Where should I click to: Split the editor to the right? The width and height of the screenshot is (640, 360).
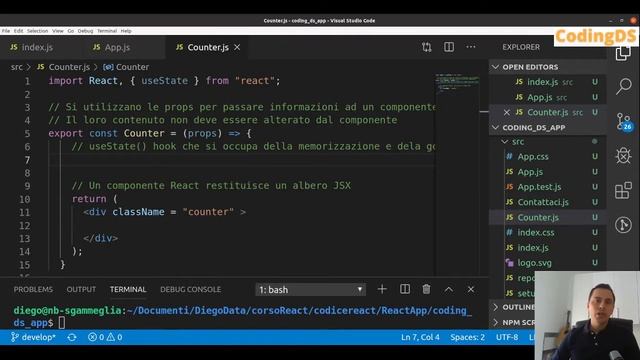point(449,47)
